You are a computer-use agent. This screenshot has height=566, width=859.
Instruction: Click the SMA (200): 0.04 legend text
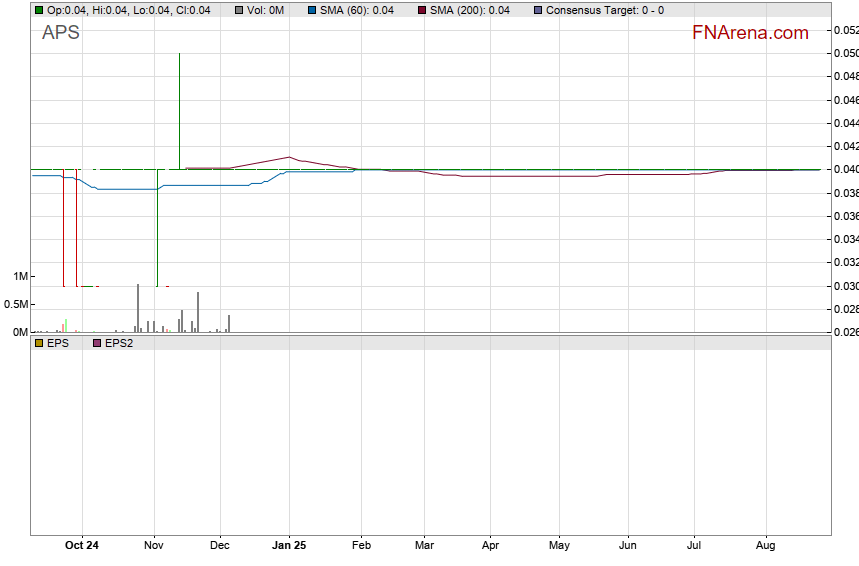tap(470, 10)
